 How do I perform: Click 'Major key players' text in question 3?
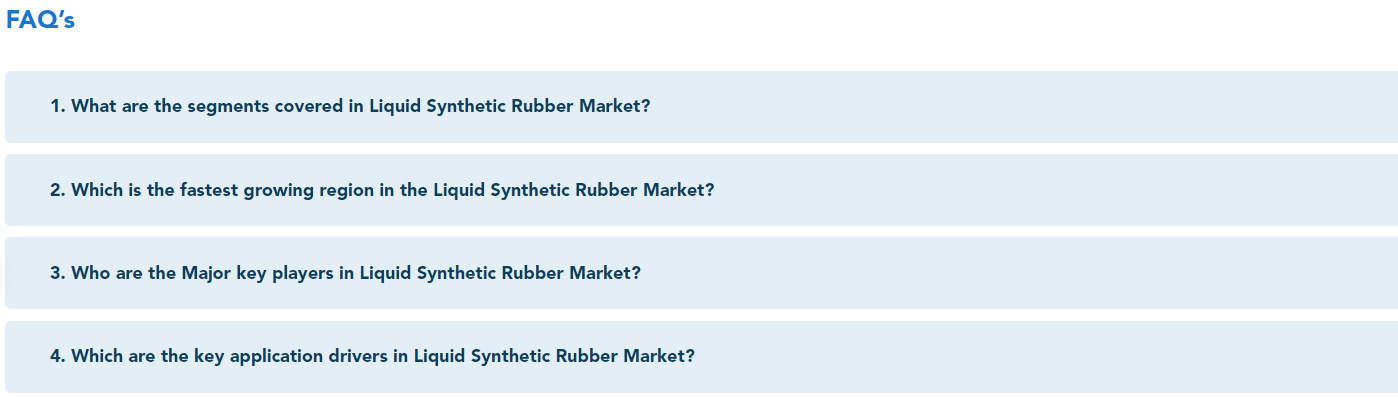coord(257,273)
